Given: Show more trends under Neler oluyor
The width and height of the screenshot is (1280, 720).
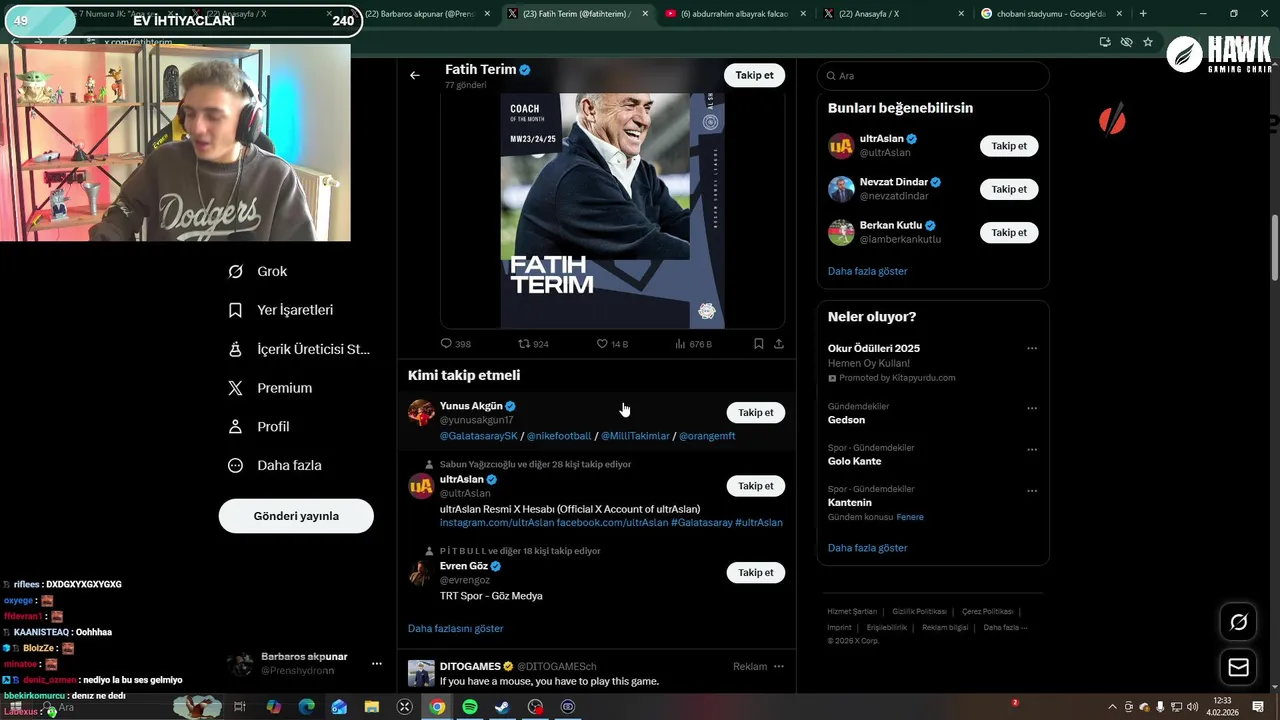Looking at the screenshot, I should click(867, 548).
